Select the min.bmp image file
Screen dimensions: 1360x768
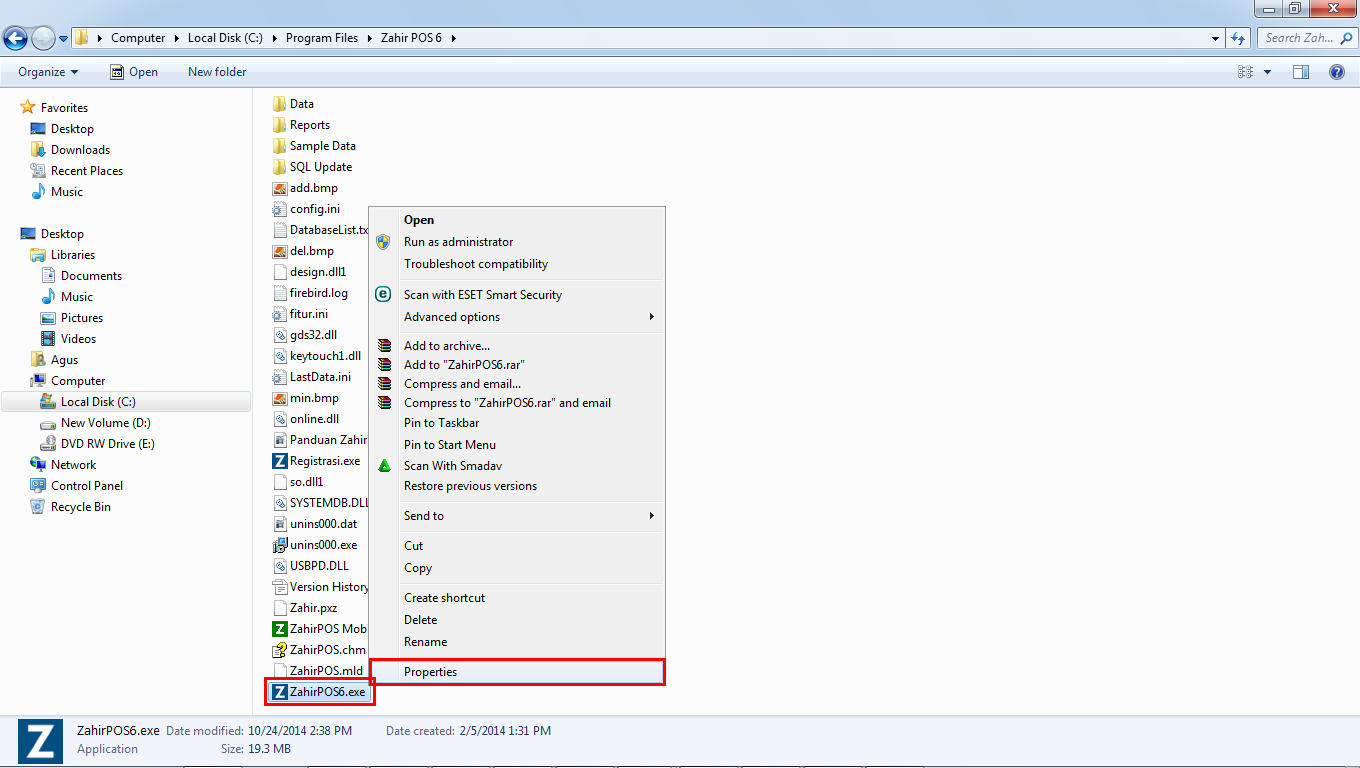coord(305,398)
